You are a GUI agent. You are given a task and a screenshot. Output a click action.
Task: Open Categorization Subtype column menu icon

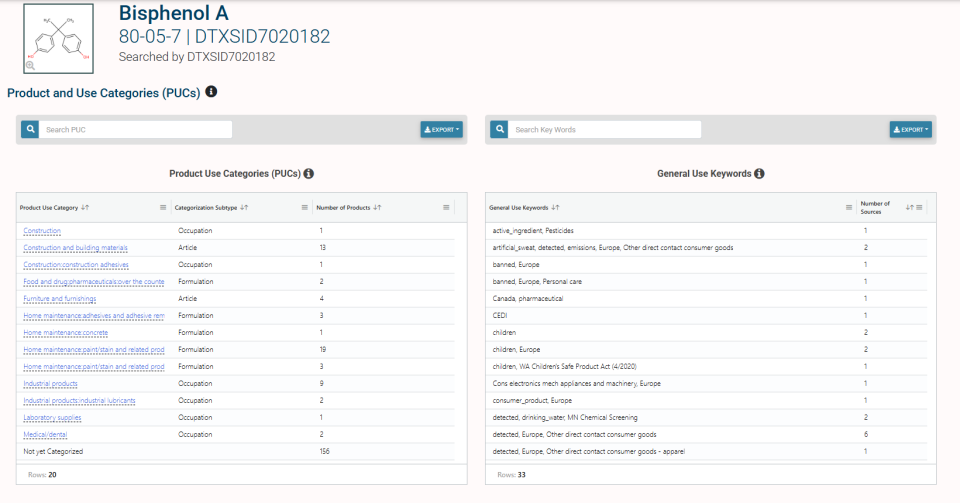(305, 207)
